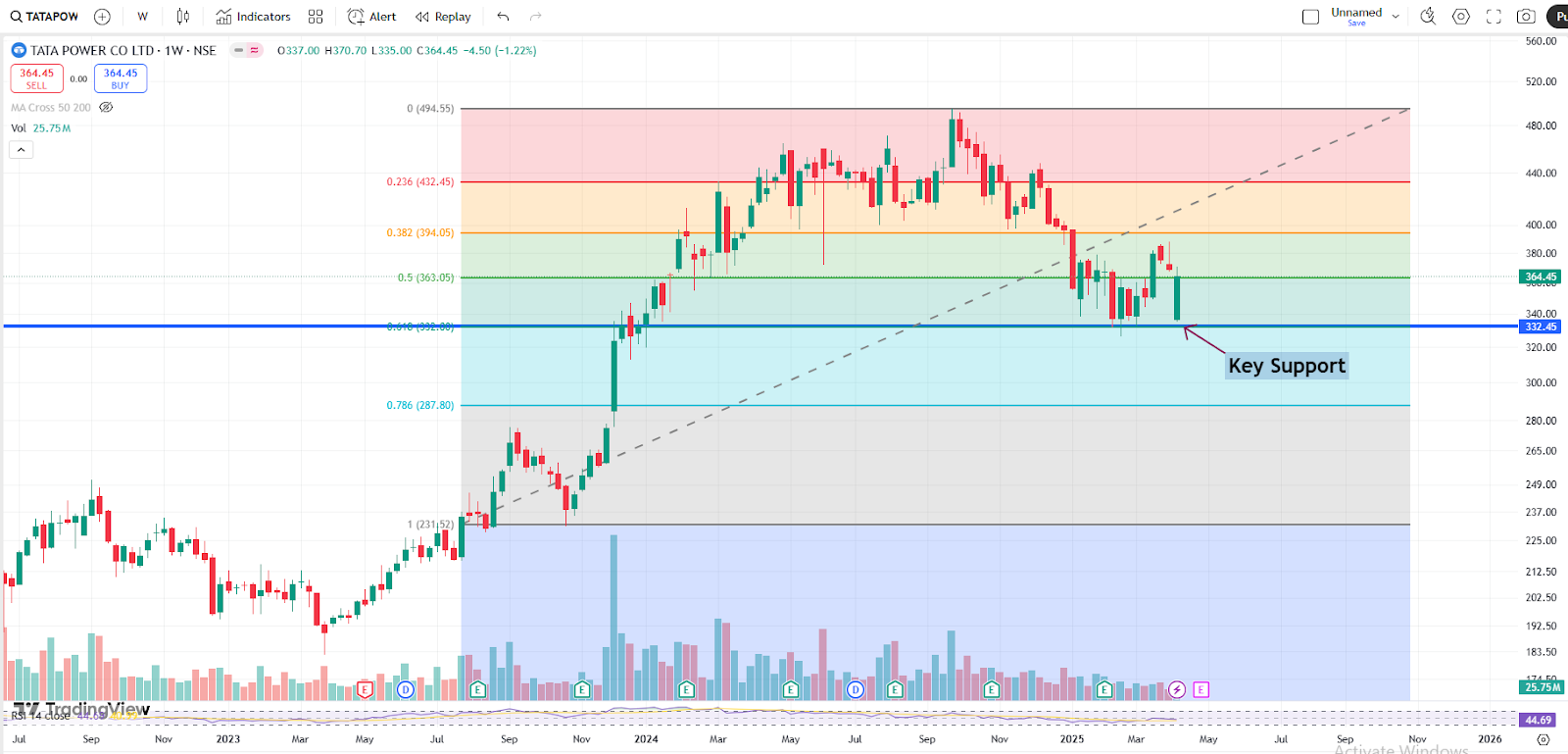
Task: Click the 364.45 current price label
Action: point(1541,276)
